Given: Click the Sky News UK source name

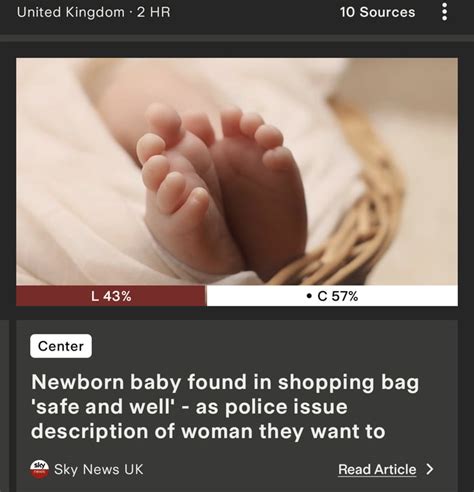Looking at the screenshot, I should [99, 469].
